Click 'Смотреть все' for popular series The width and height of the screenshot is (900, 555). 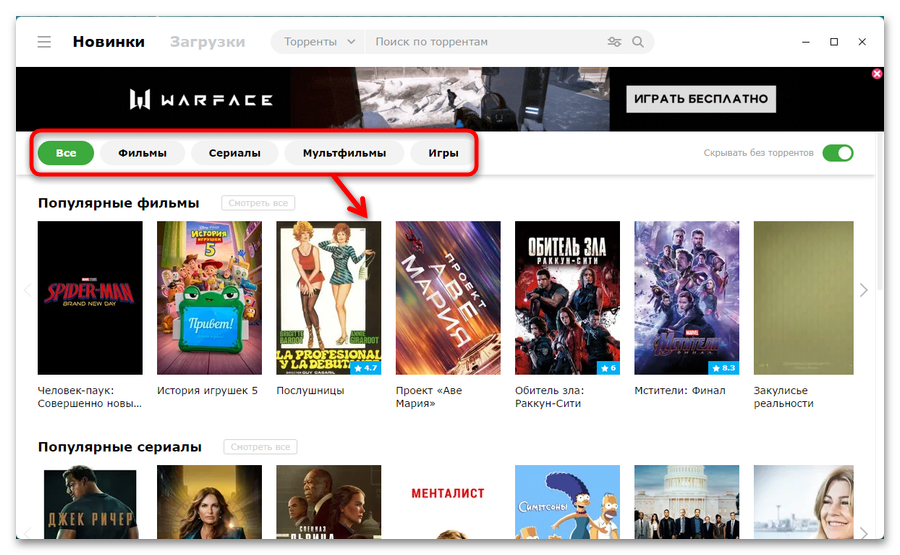261,447
